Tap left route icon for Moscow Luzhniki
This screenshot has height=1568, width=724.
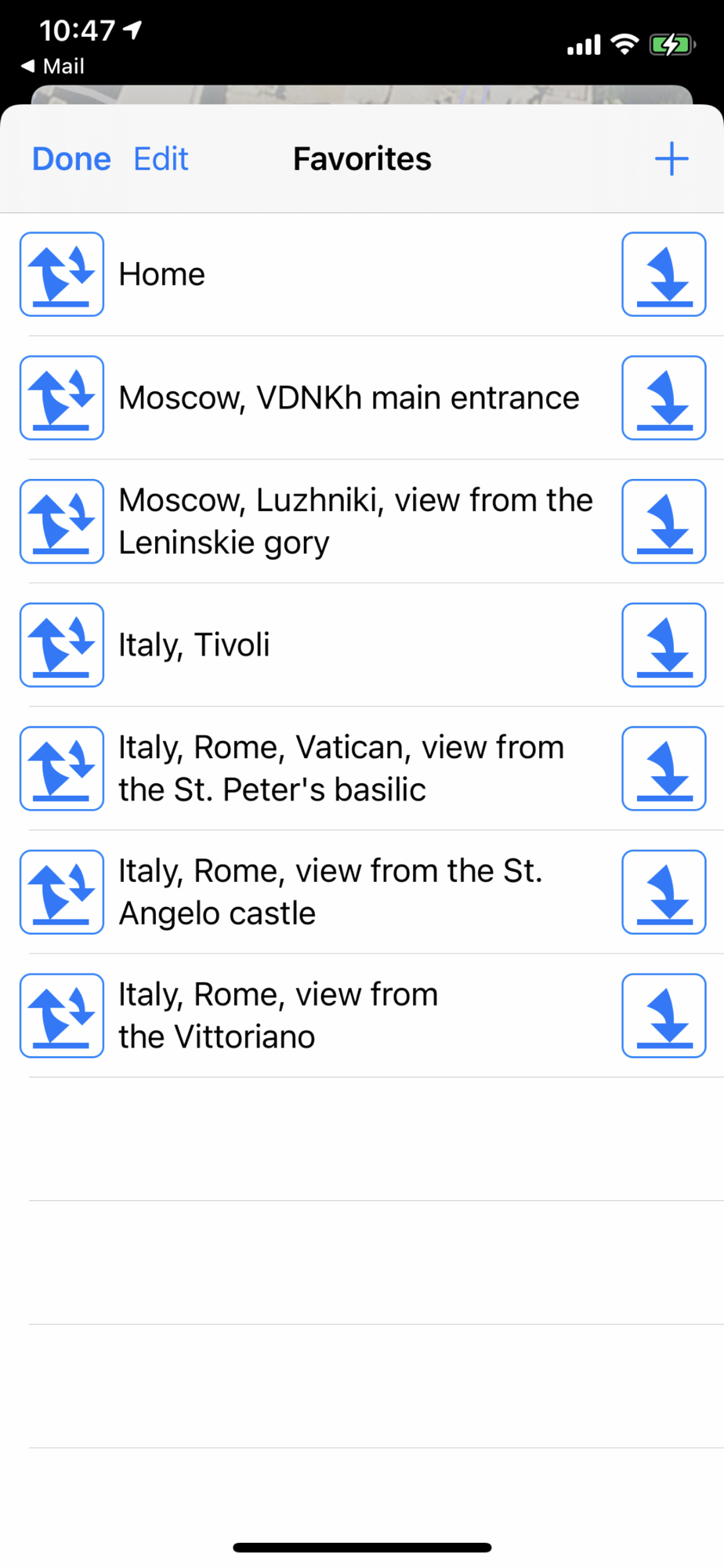pos(62,521)
